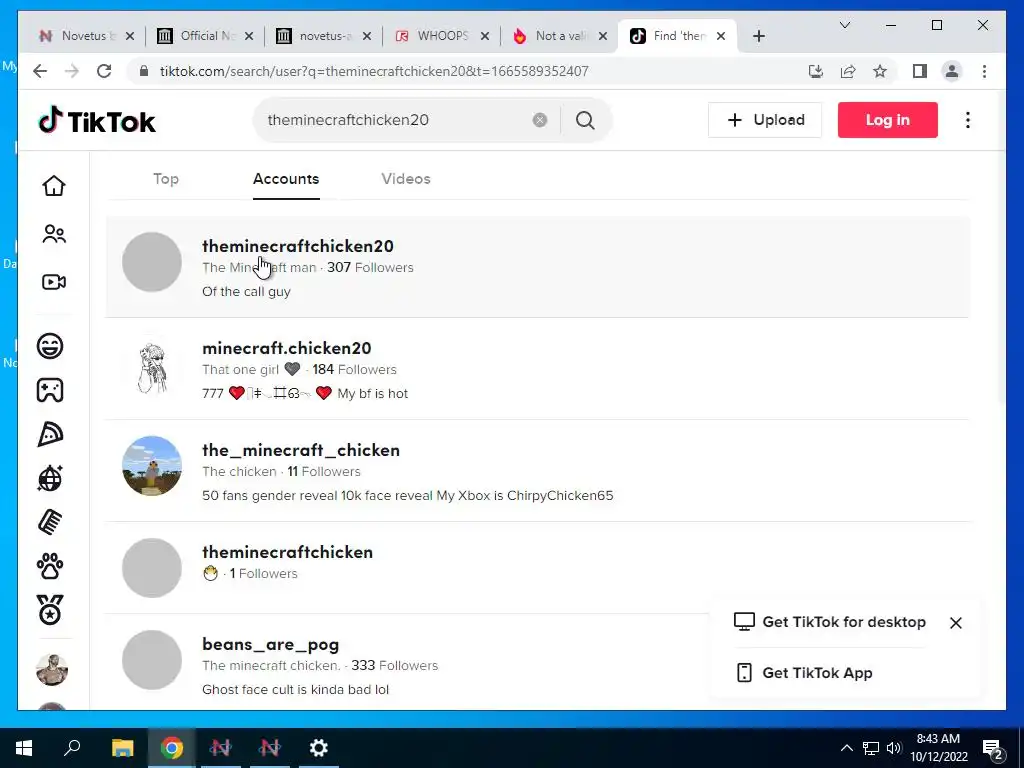Bookmark this page with the star icon

880,71
